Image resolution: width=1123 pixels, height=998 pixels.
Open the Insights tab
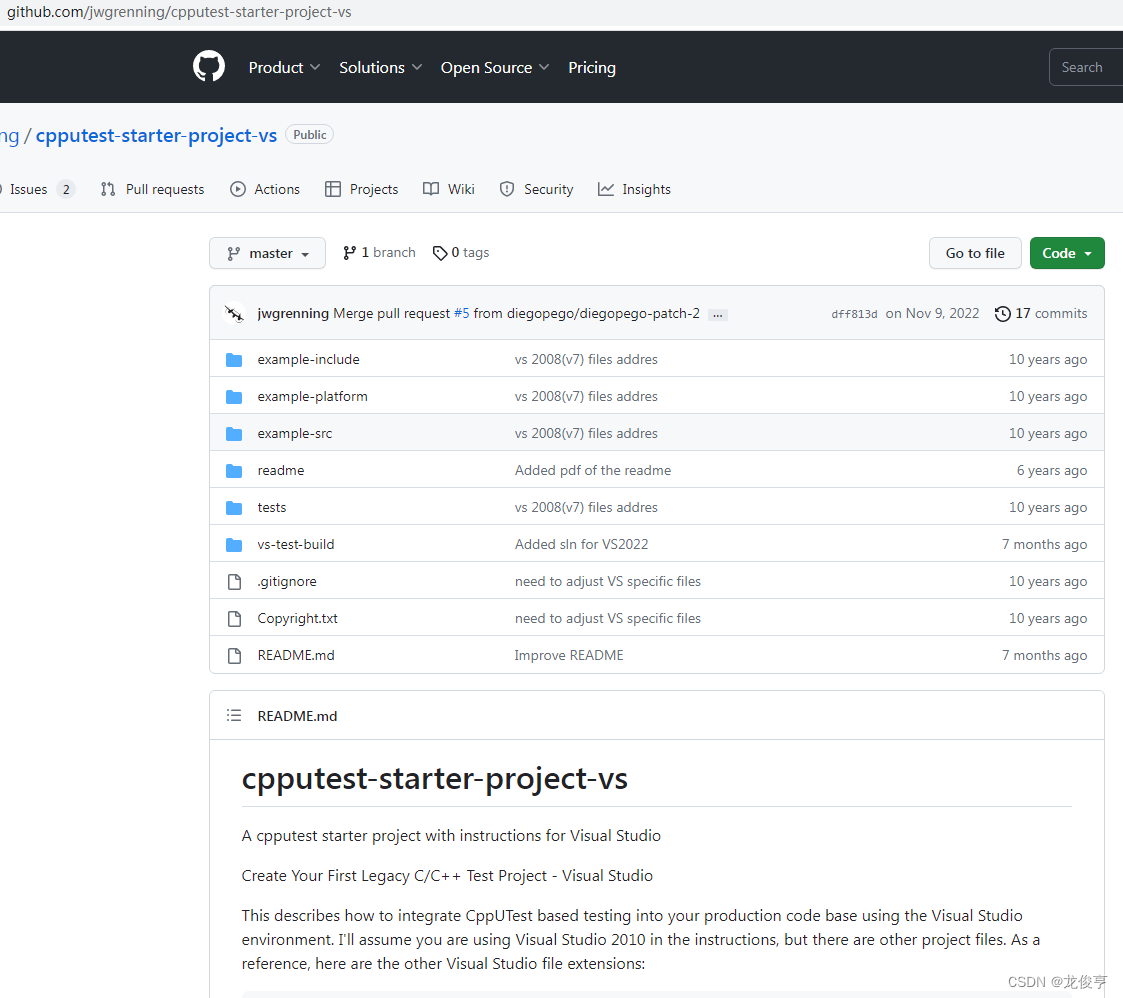[x=635, y=189]
